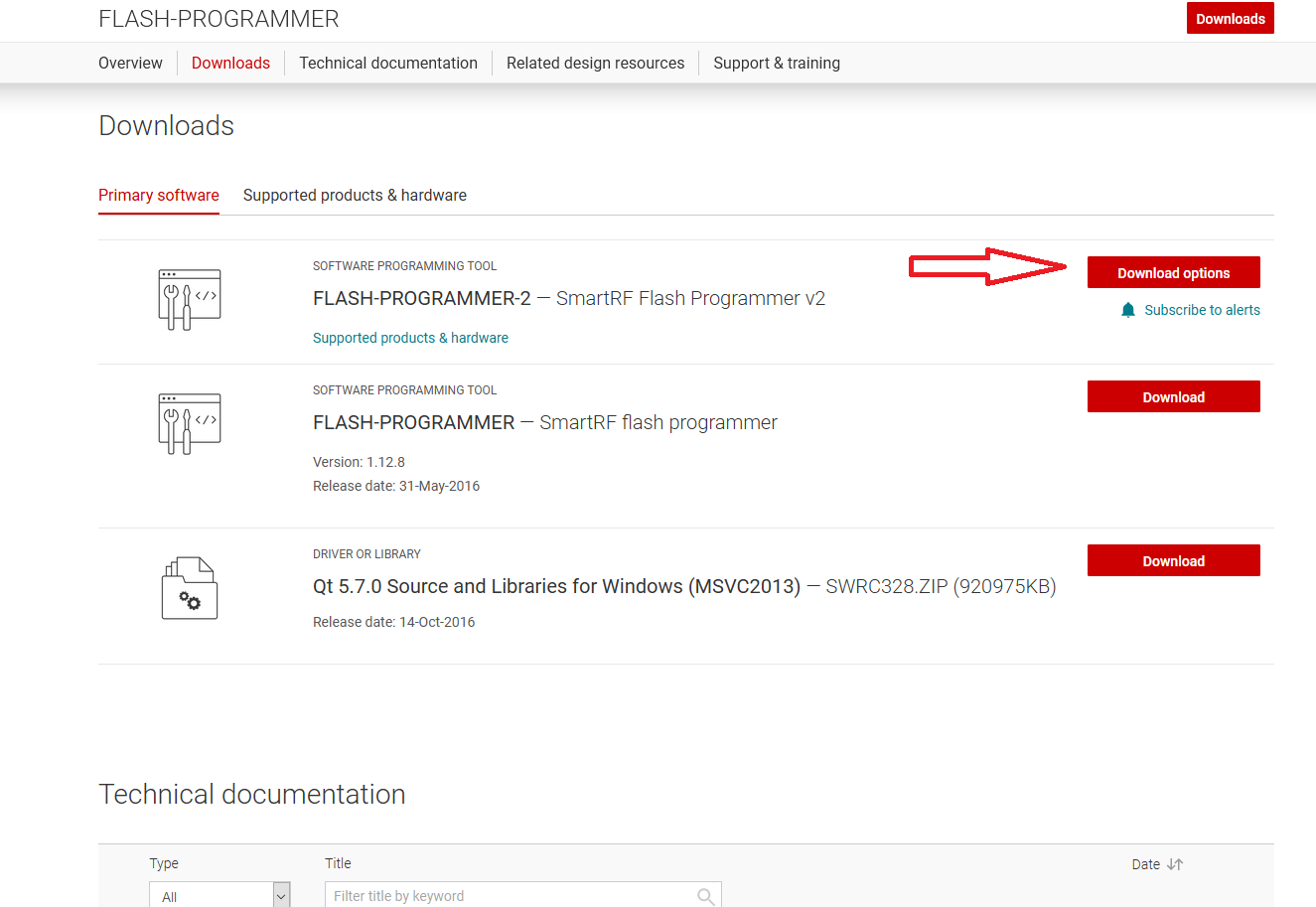Download FLASH-PROGRAMMER SmartRF flash programmer
The width and height of the screenshot is (1316, 907).
coord(1174,396)
